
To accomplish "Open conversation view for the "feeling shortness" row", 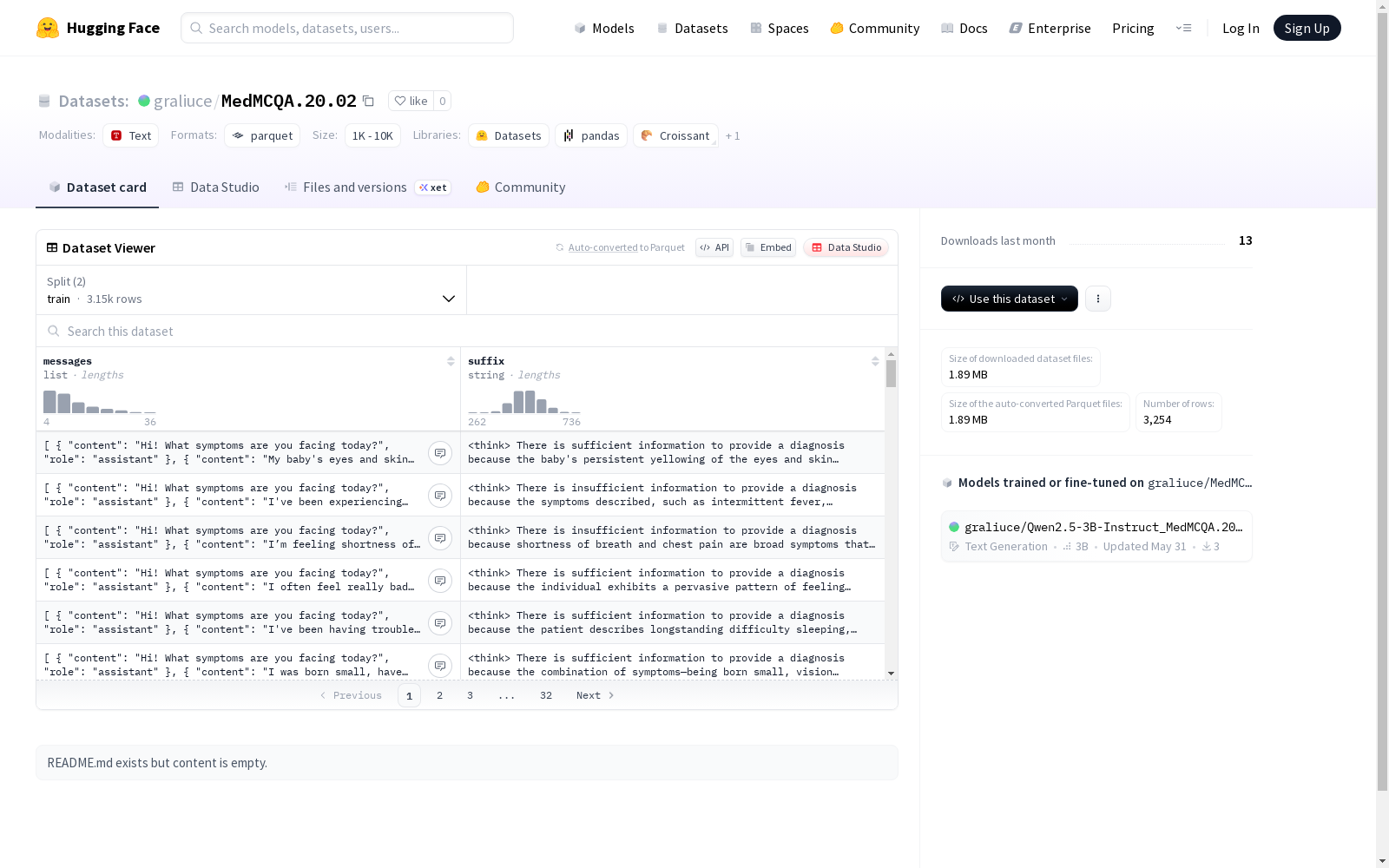I will [440, 538].
